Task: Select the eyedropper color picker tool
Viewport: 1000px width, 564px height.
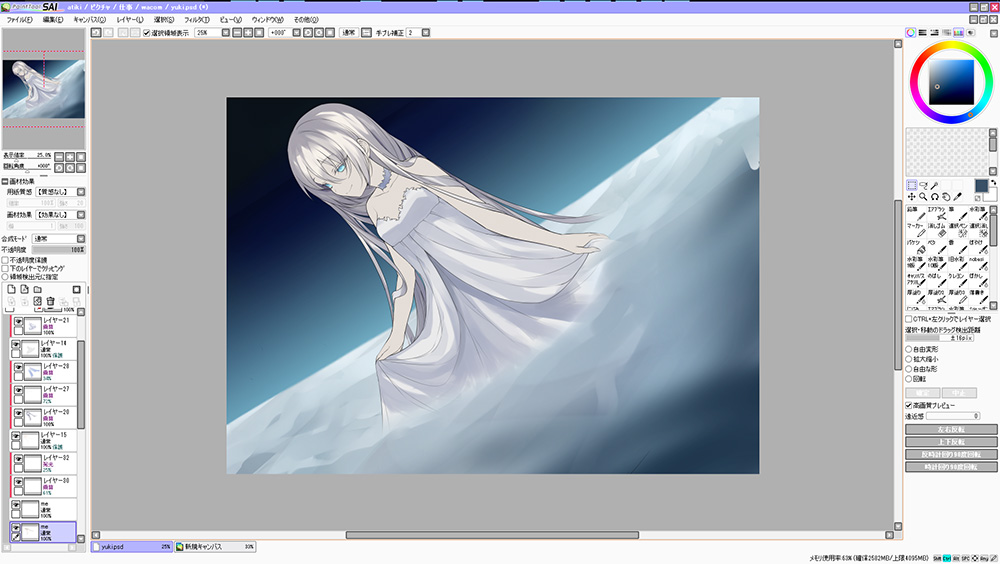Action: 958,197
